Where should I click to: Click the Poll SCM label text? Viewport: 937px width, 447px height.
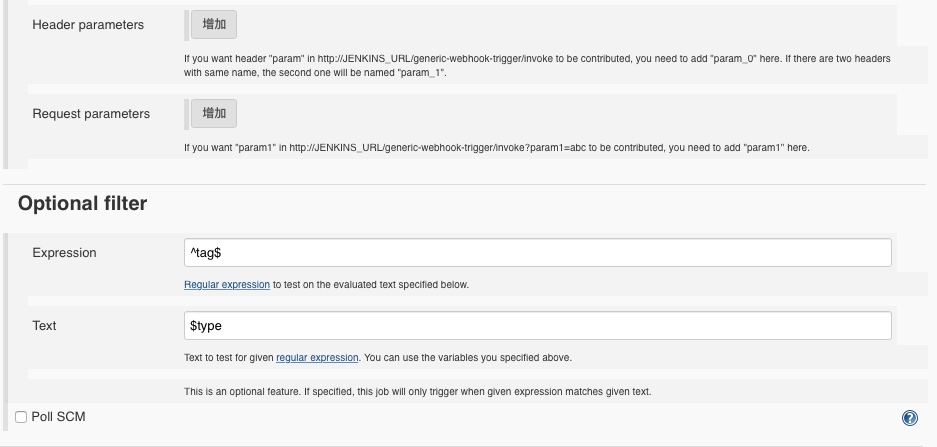(x=59, y=417)
